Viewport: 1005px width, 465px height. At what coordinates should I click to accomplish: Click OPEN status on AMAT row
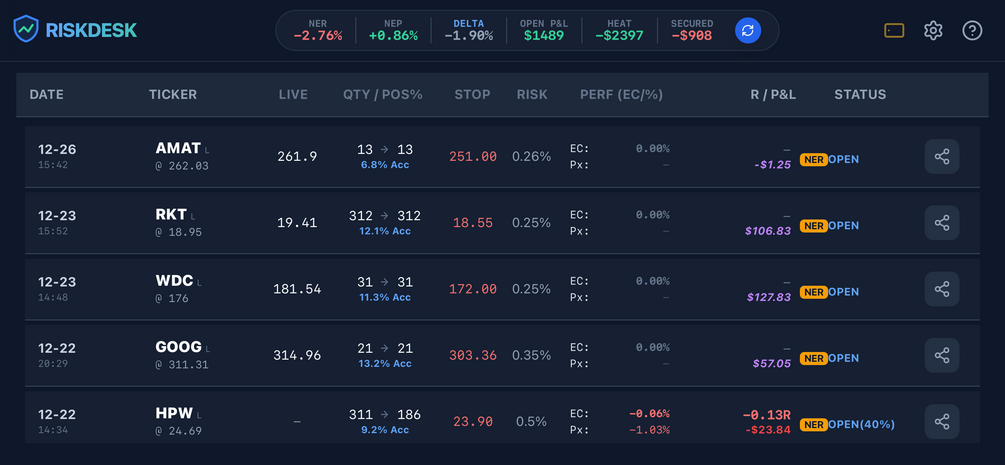[x=843, y=159]
